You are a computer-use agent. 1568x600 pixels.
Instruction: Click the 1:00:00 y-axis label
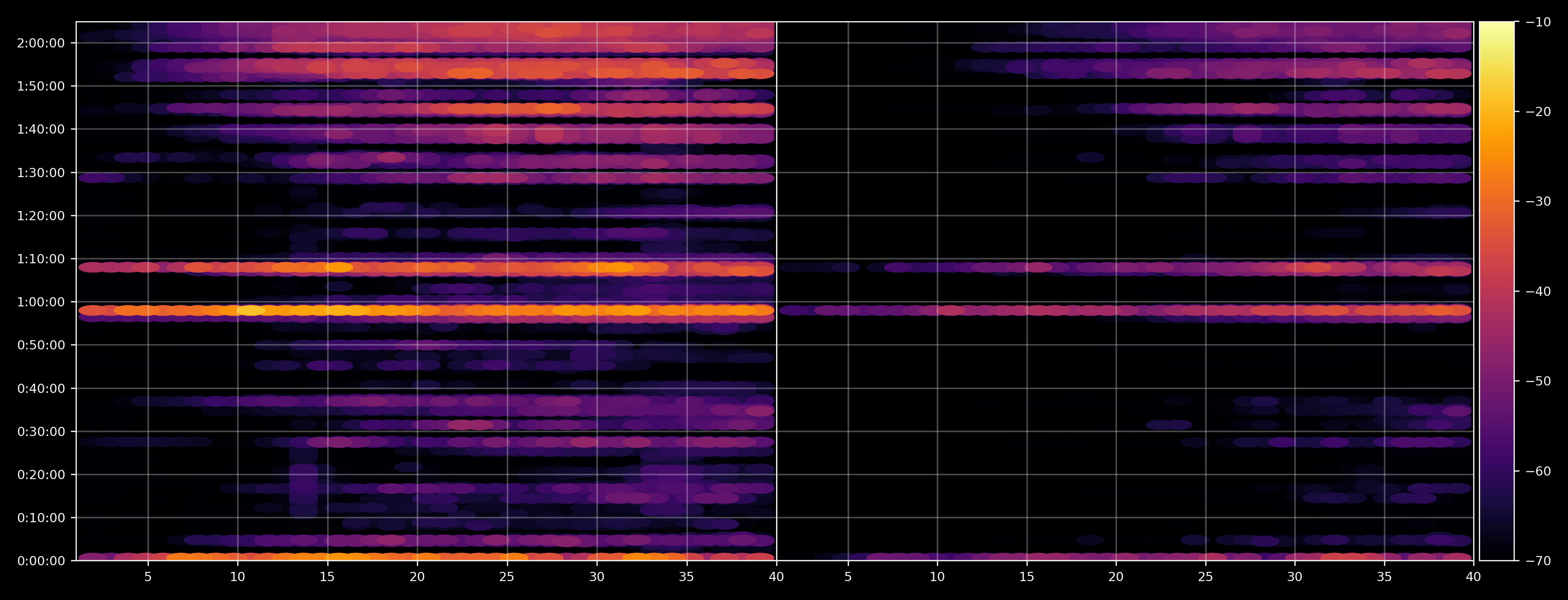[41, 302]
